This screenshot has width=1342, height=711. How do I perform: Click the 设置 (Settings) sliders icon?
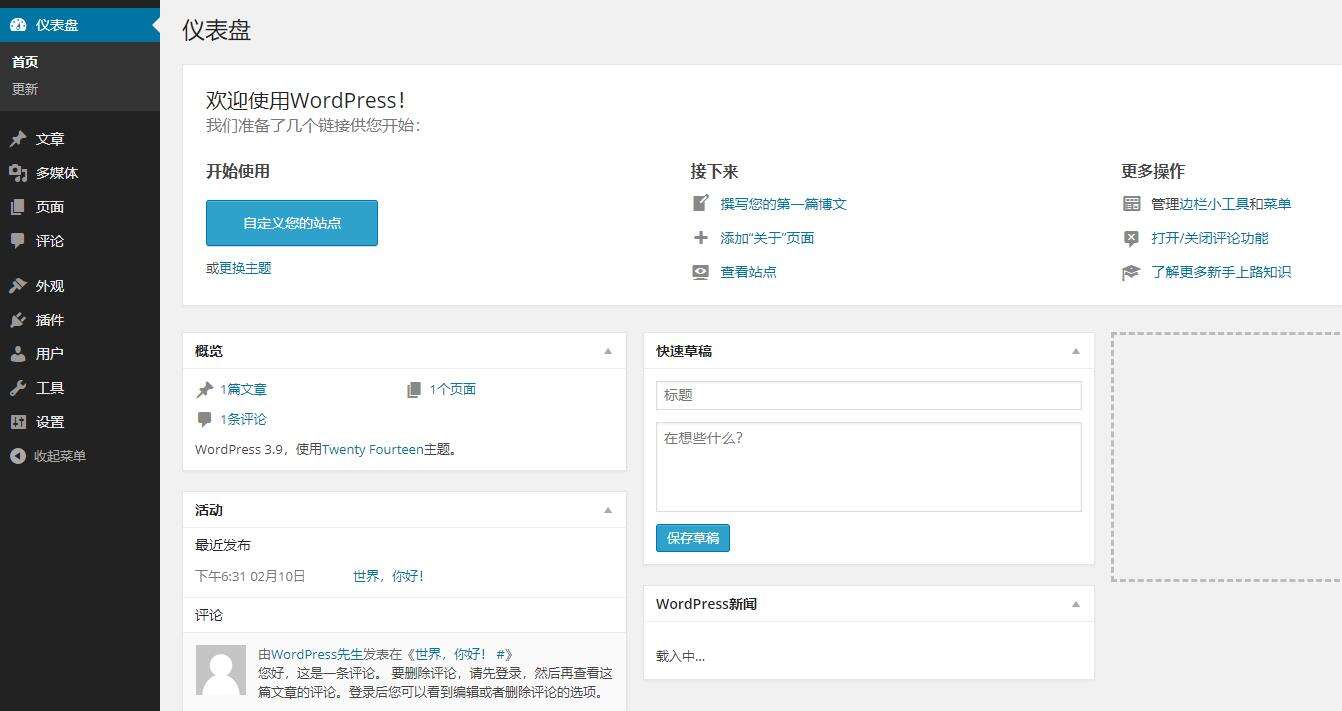[x=18, y=422]
